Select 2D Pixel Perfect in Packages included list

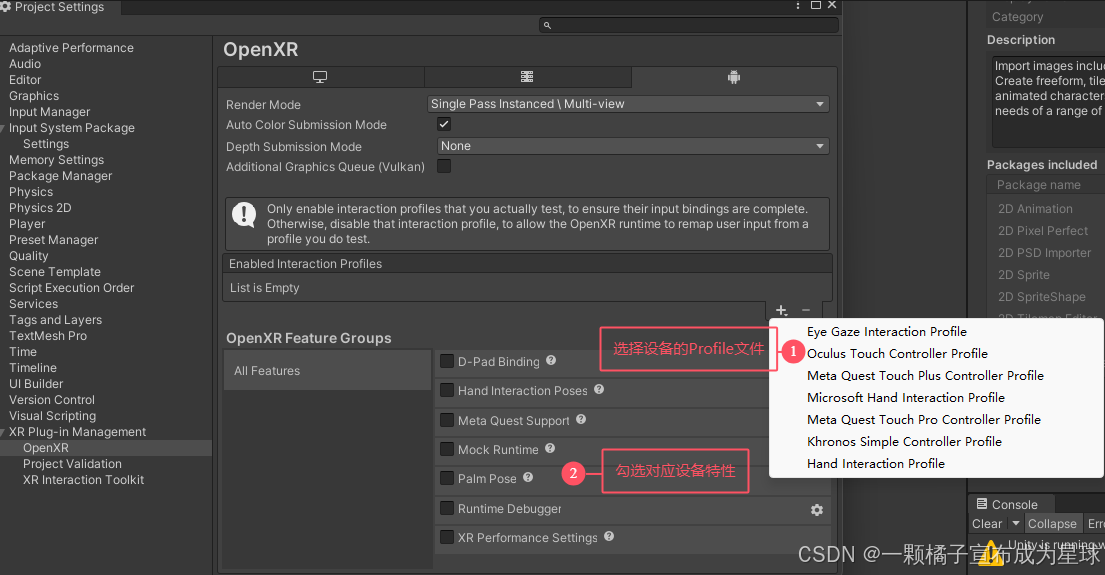[x=1042, y=230]
